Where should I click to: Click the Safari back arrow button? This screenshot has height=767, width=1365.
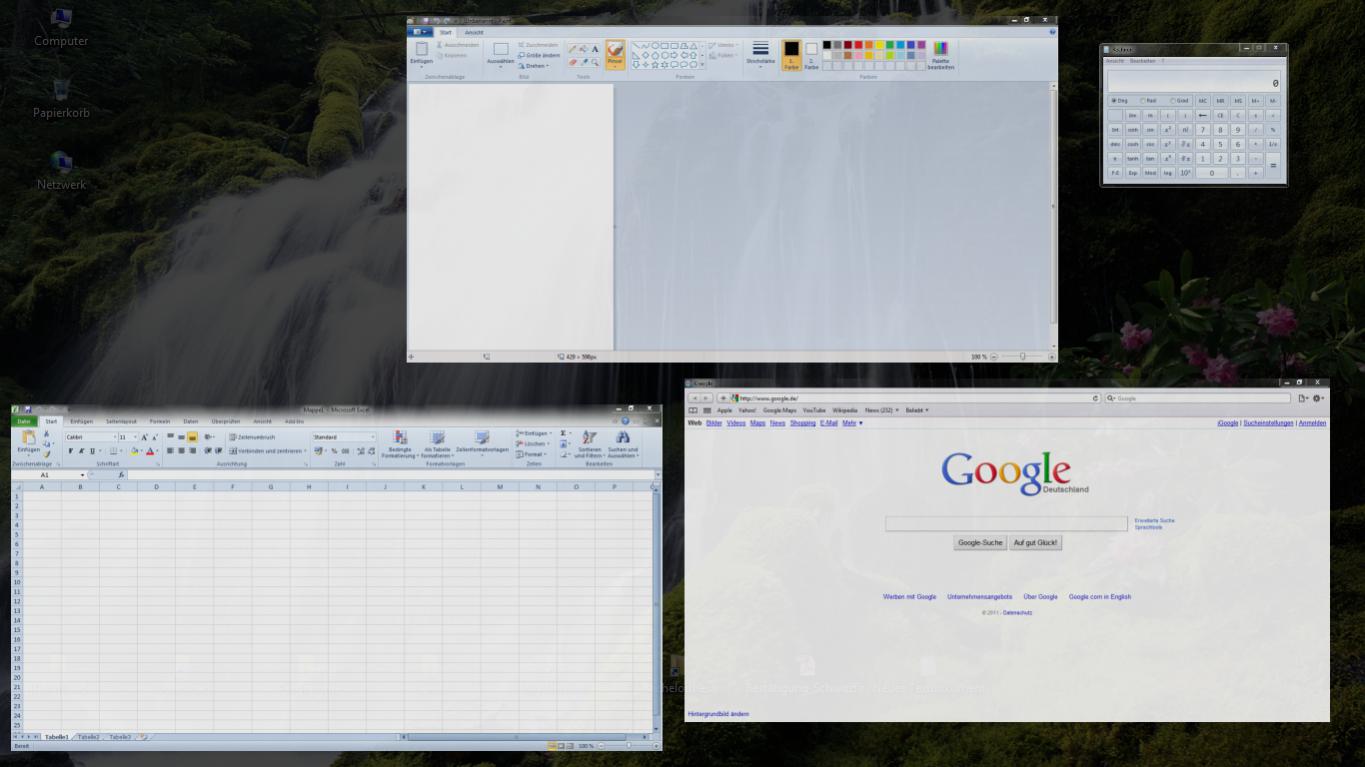click(695, 398)
